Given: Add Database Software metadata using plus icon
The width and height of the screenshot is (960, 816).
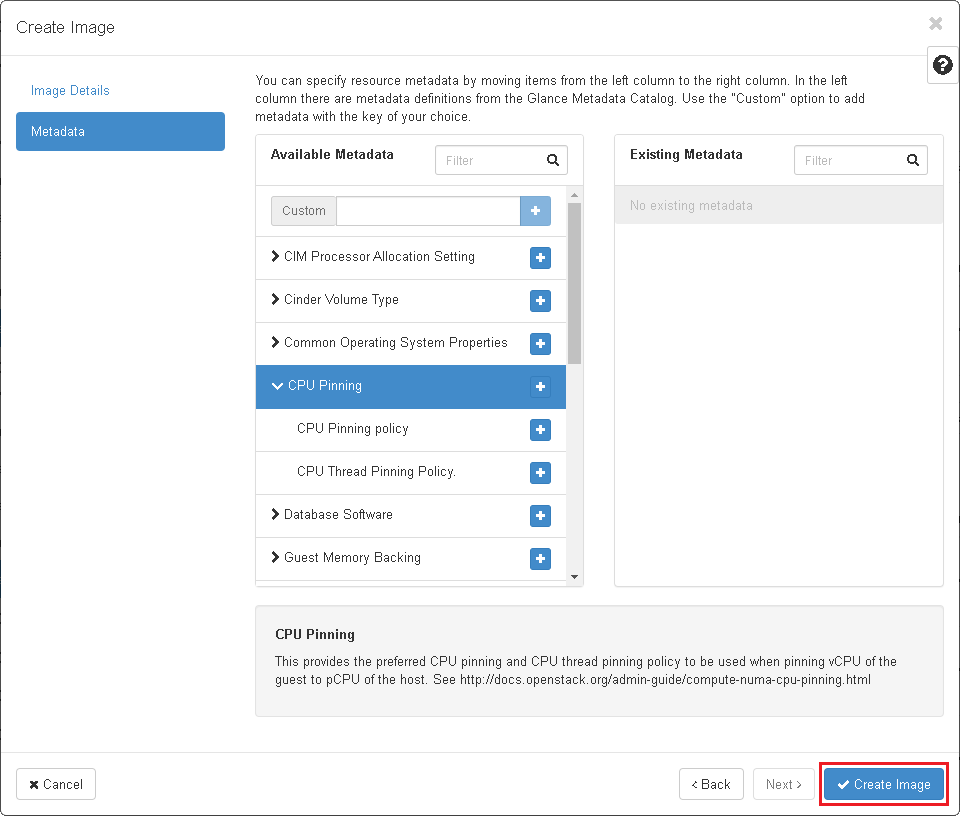Looking at the screenshot, I should click(540, 516).
